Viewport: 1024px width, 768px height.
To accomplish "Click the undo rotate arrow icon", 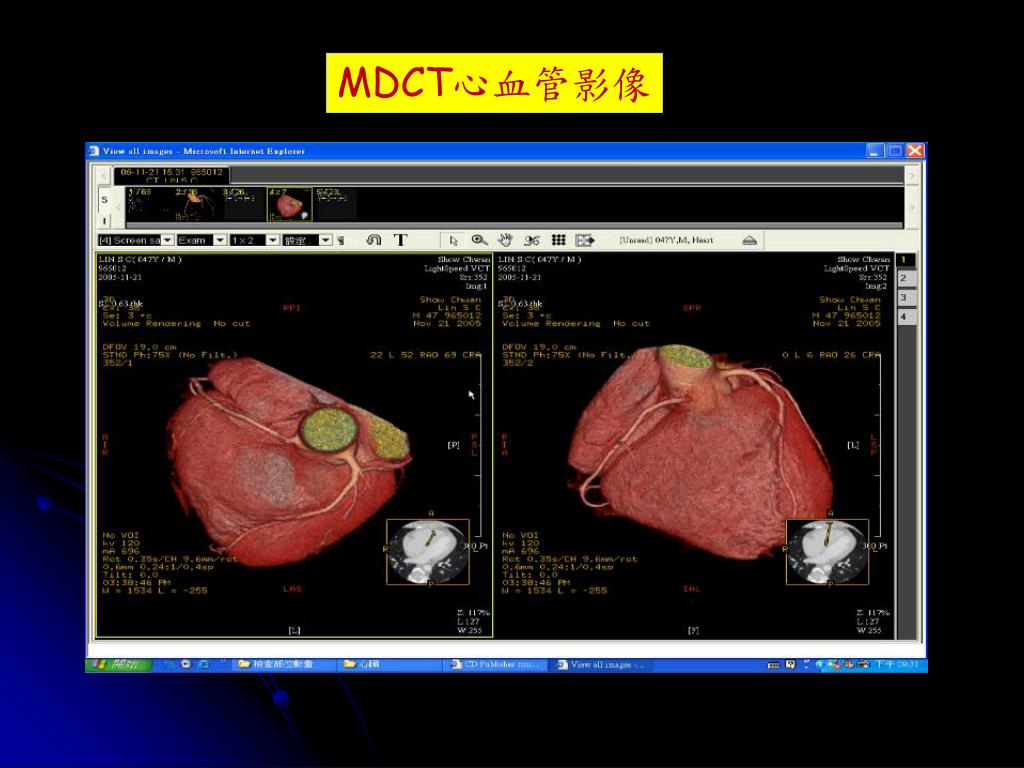I will (373, 240).
